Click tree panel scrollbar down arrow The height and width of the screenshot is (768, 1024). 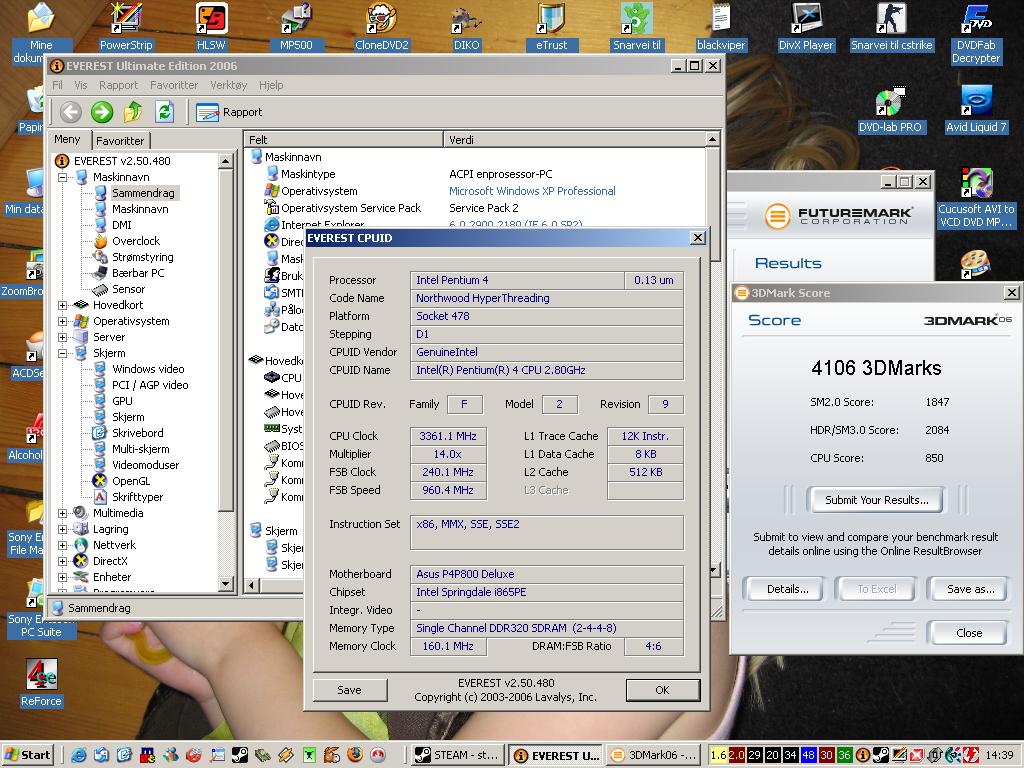tap(225, 584)
